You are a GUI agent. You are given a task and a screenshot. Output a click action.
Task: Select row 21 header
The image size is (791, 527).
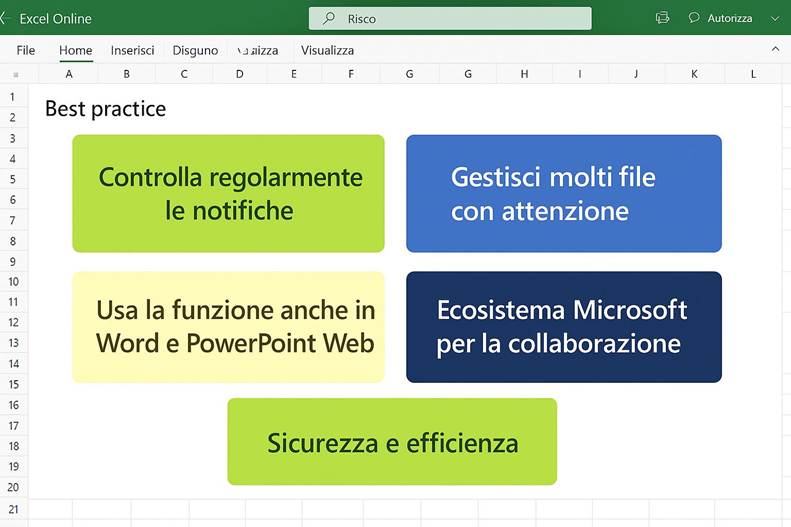pos(14,509)
